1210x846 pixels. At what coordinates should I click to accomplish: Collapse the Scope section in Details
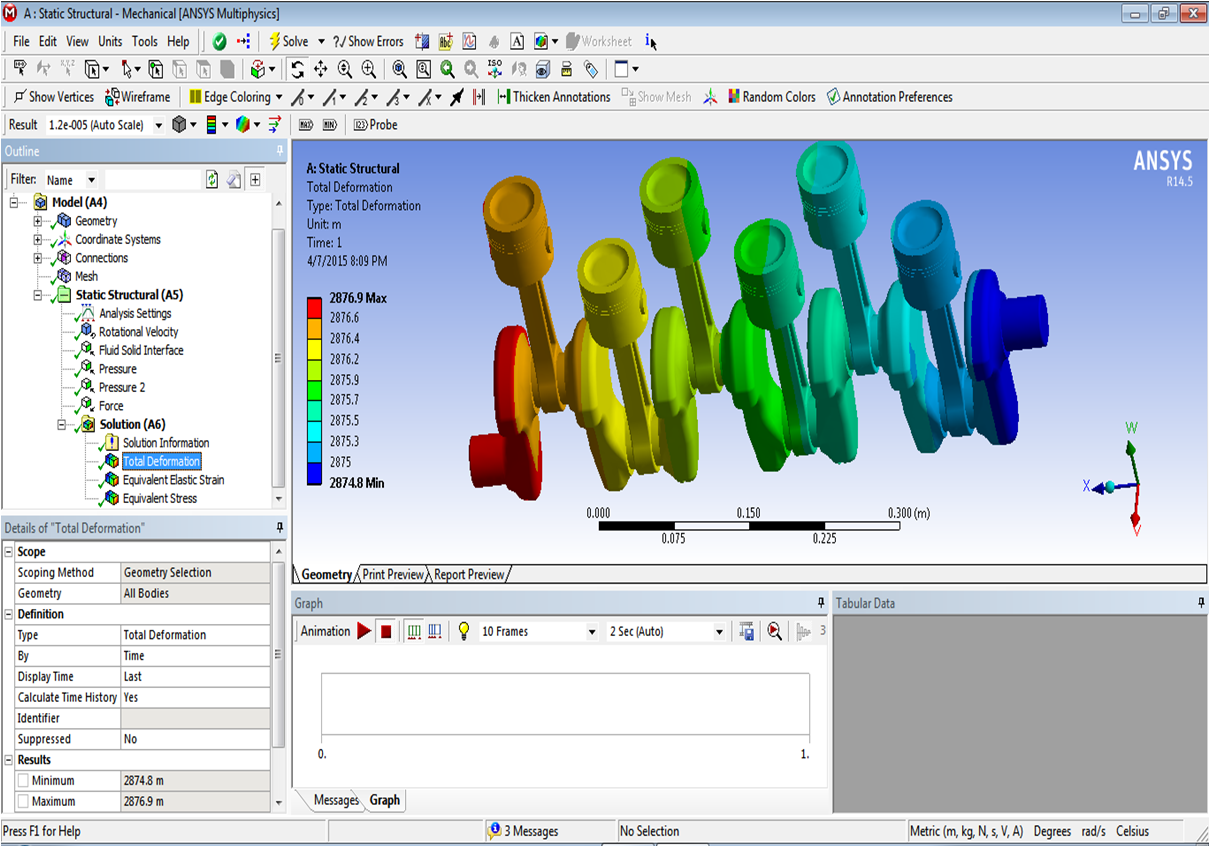point(8,552)
